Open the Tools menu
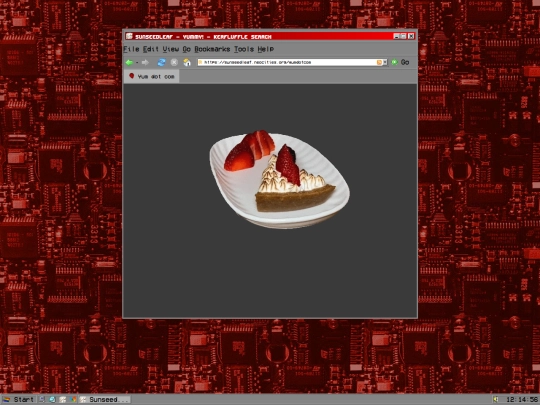 [x=244, y=49]
